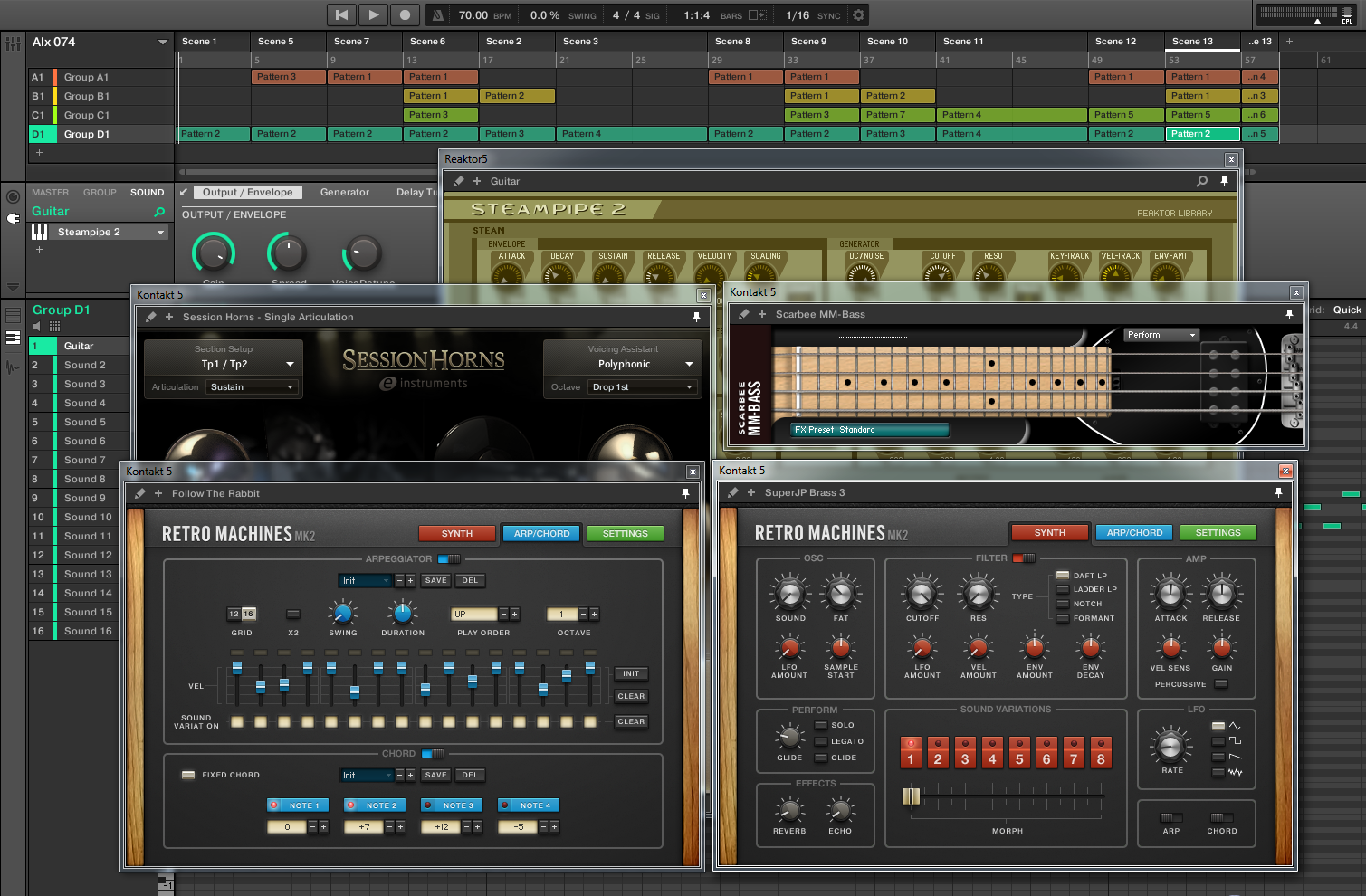Select the Generator tab
Viewport: 1366px width, 896px height.
[344, 192]
